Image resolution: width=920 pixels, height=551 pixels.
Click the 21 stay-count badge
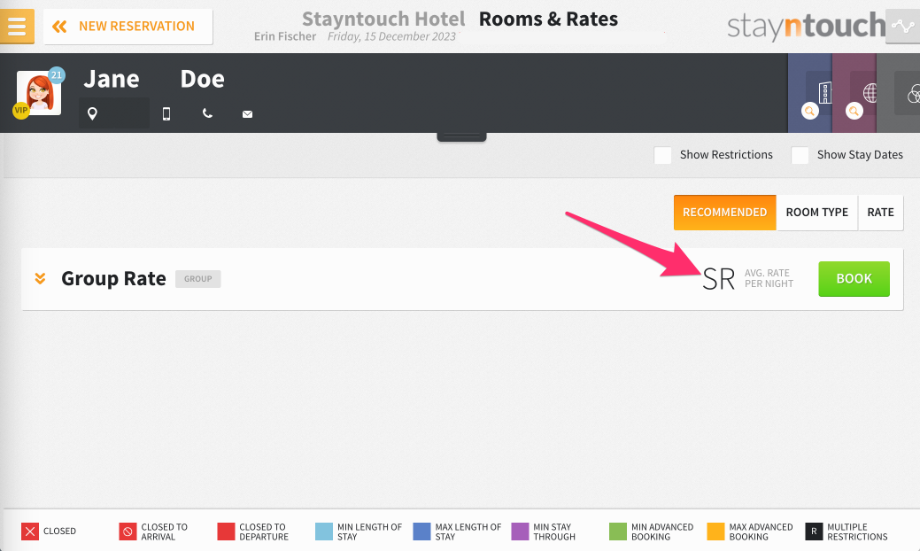pos(56,75)
